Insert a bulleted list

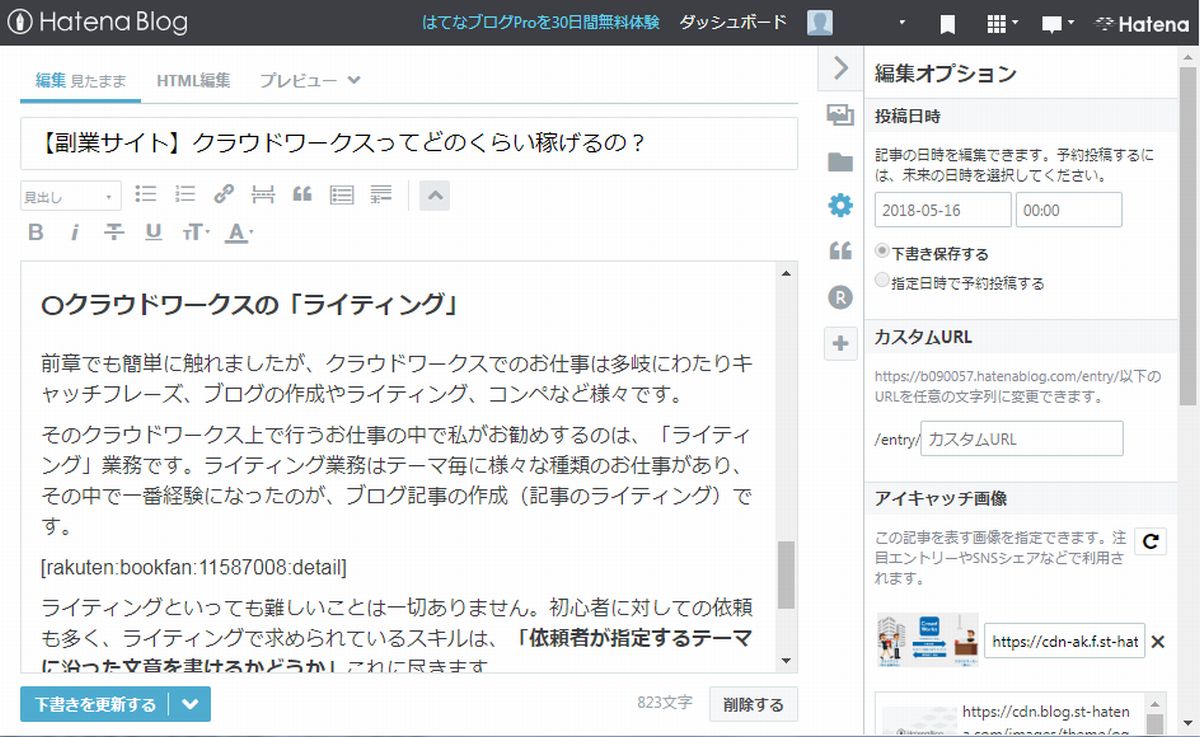click(146, 194)
